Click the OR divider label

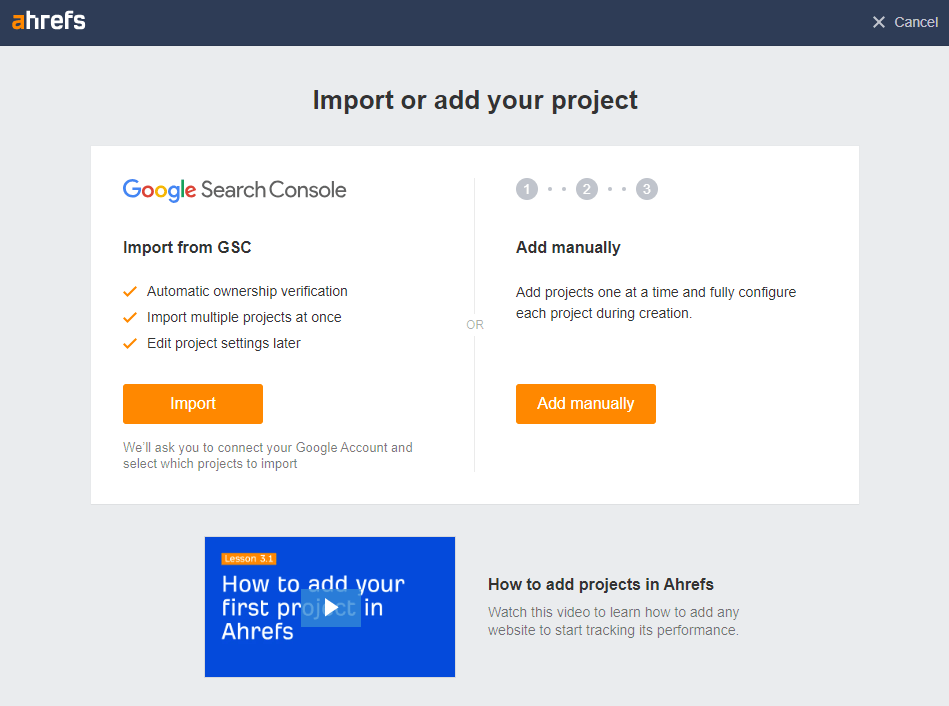[474, 324]
